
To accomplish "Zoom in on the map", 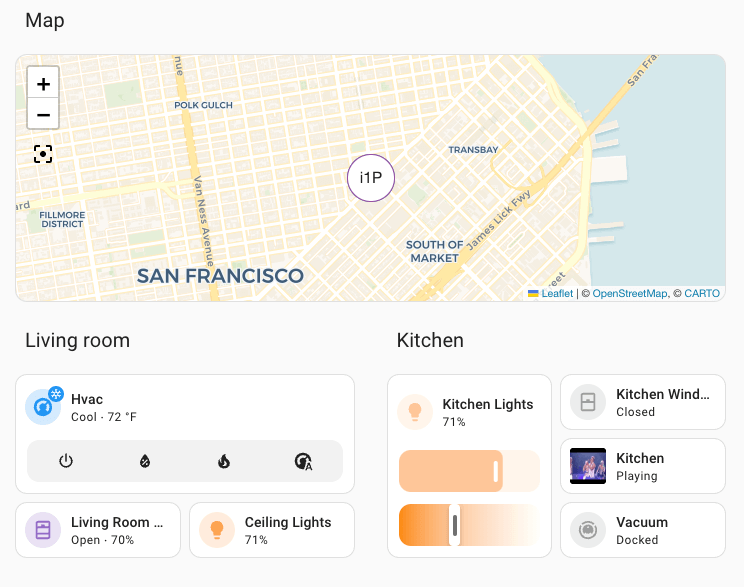I will pyautogui.click(x=43, y=82).
